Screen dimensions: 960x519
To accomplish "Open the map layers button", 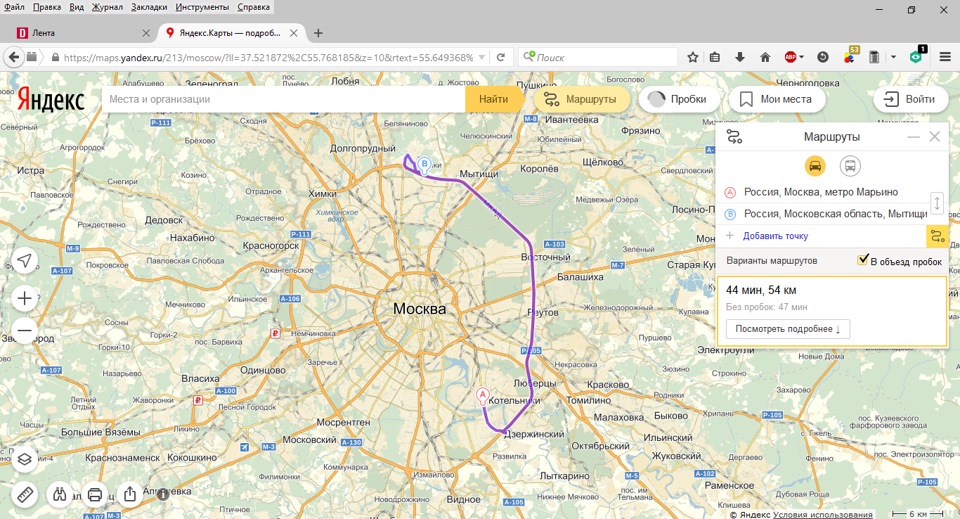I will [x=24, y=458].
